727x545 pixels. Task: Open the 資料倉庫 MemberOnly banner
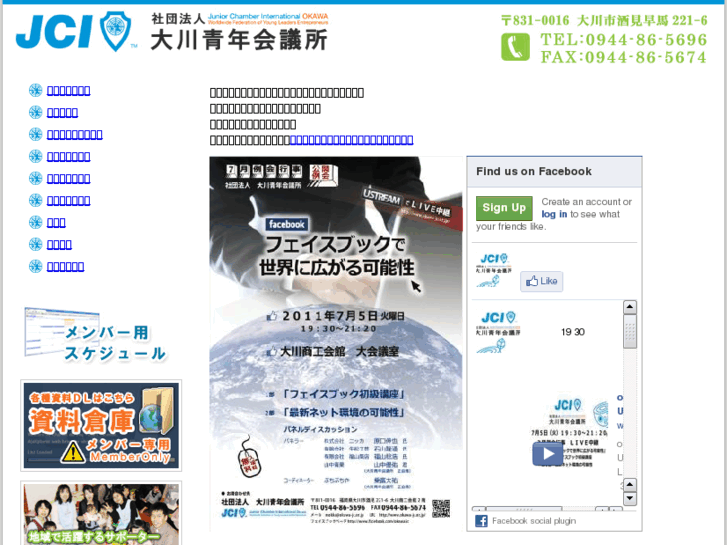click(x=101, y=425)
